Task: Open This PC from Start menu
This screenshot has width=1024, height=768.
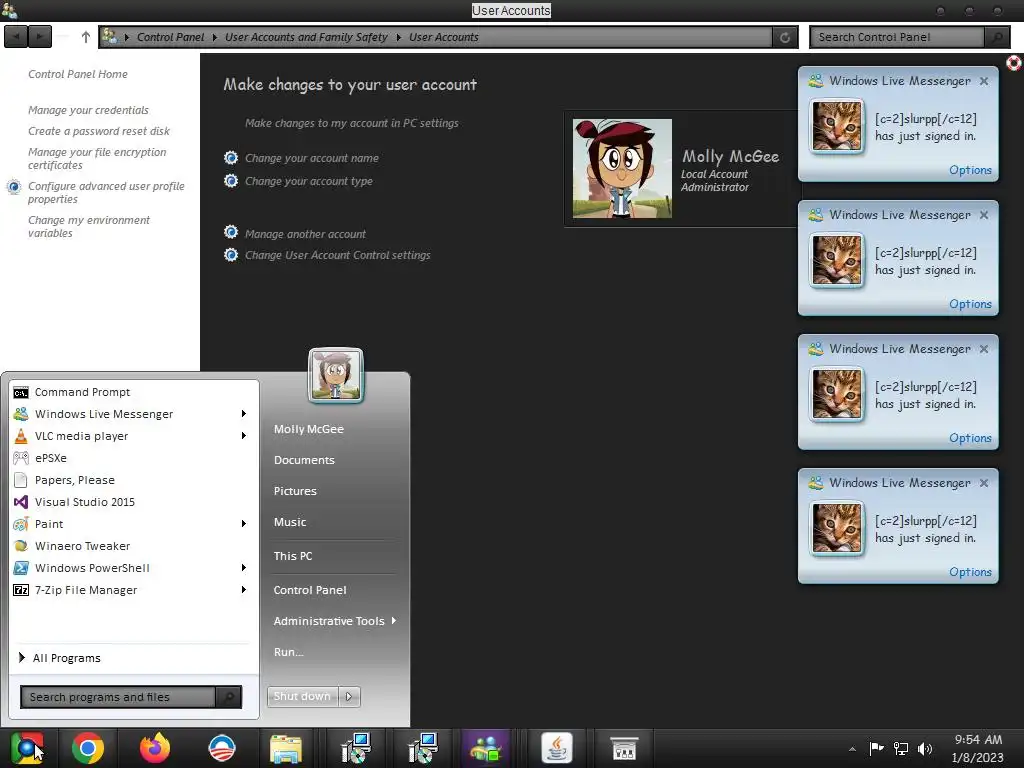Action: pos(293,556)
